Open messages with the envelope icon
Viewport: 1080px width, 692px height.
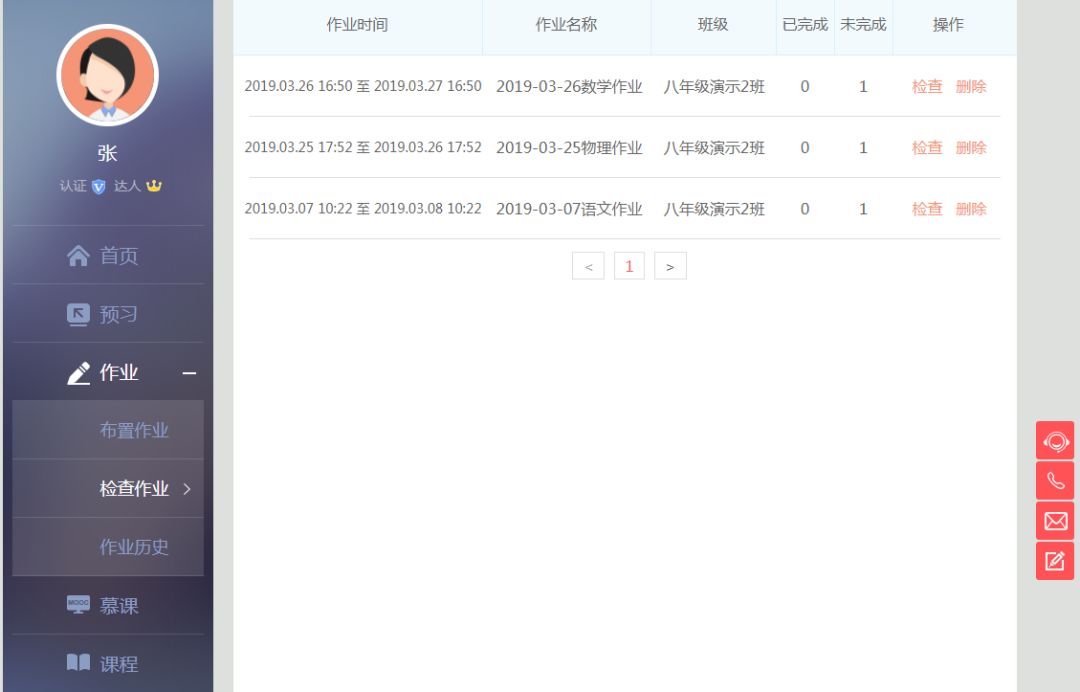1055,520
